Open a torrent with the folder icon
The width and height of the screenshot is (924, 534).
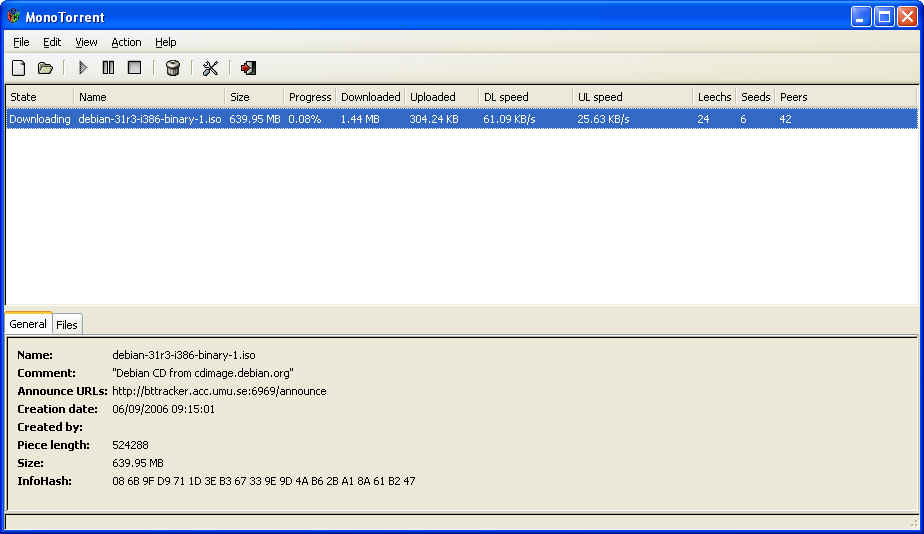[45, 68]
